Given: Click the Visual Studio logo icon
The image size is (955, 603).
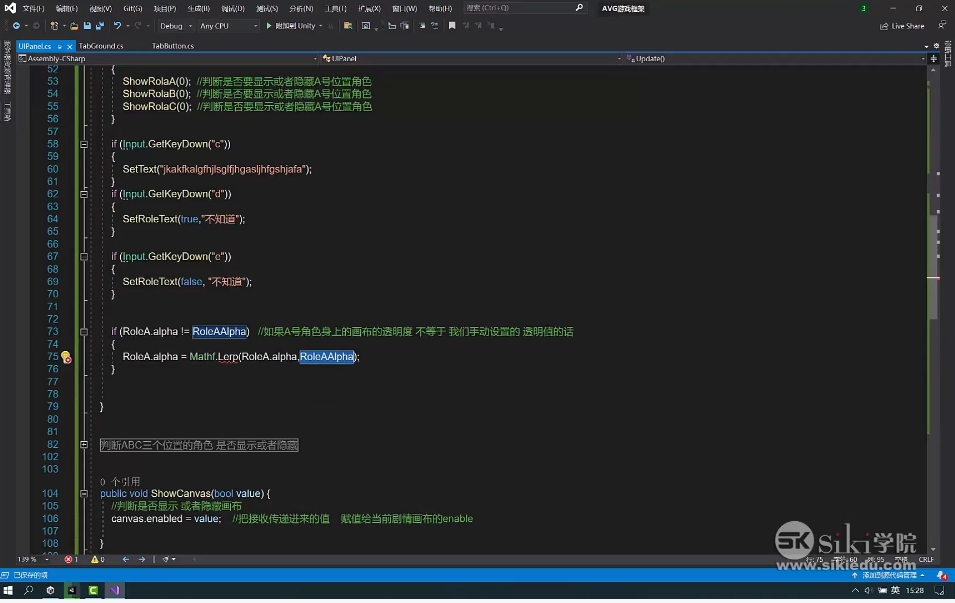Looking at the screenshot, I should click(10, 8).
